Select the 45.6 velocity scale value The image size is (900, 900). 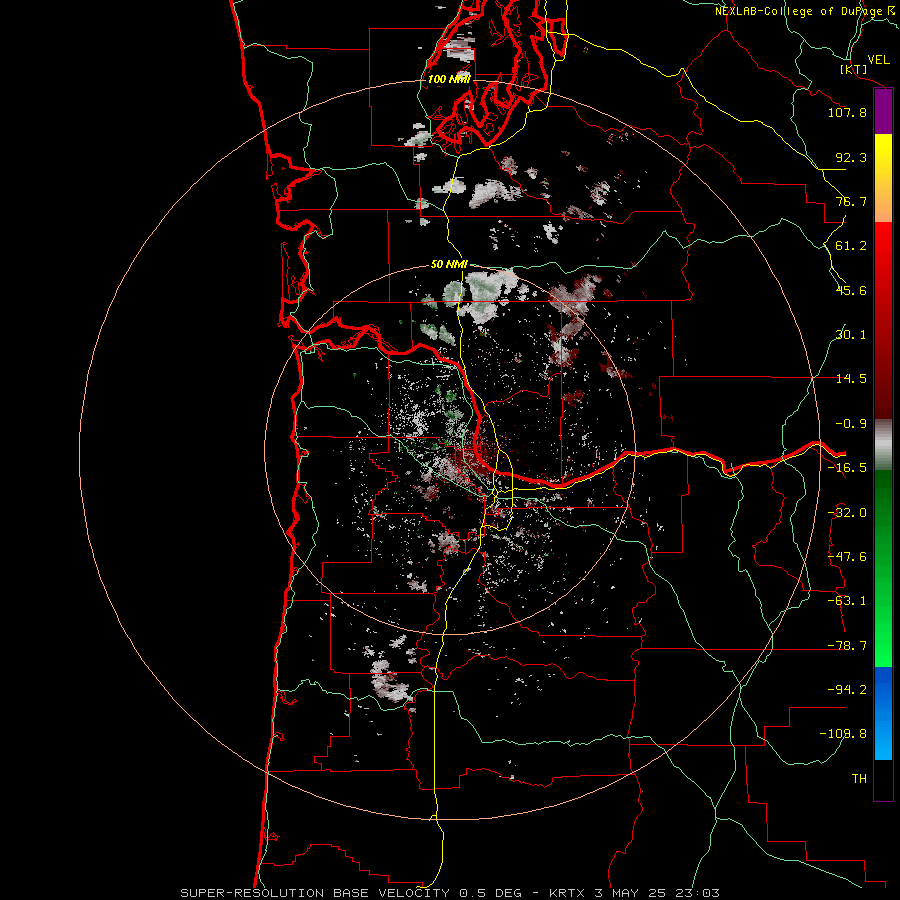(851, 290)
